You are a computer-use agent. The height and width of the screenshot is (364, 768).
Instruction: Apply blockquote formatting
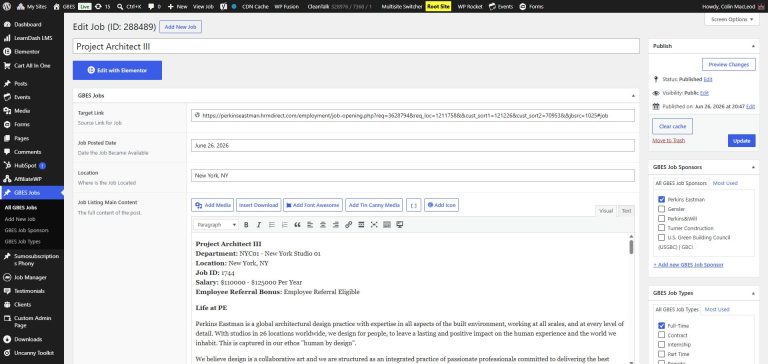click(297, 225)
